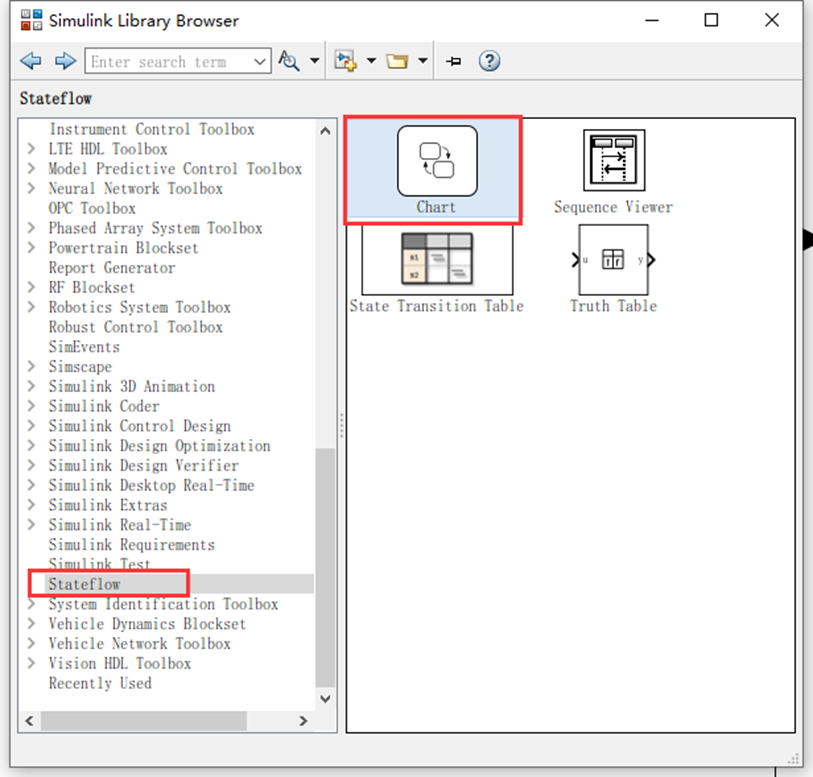This screenshot has height=777, width=813.
Task: Click the Simulink Library Browser app icon
Action: (31, 20)
